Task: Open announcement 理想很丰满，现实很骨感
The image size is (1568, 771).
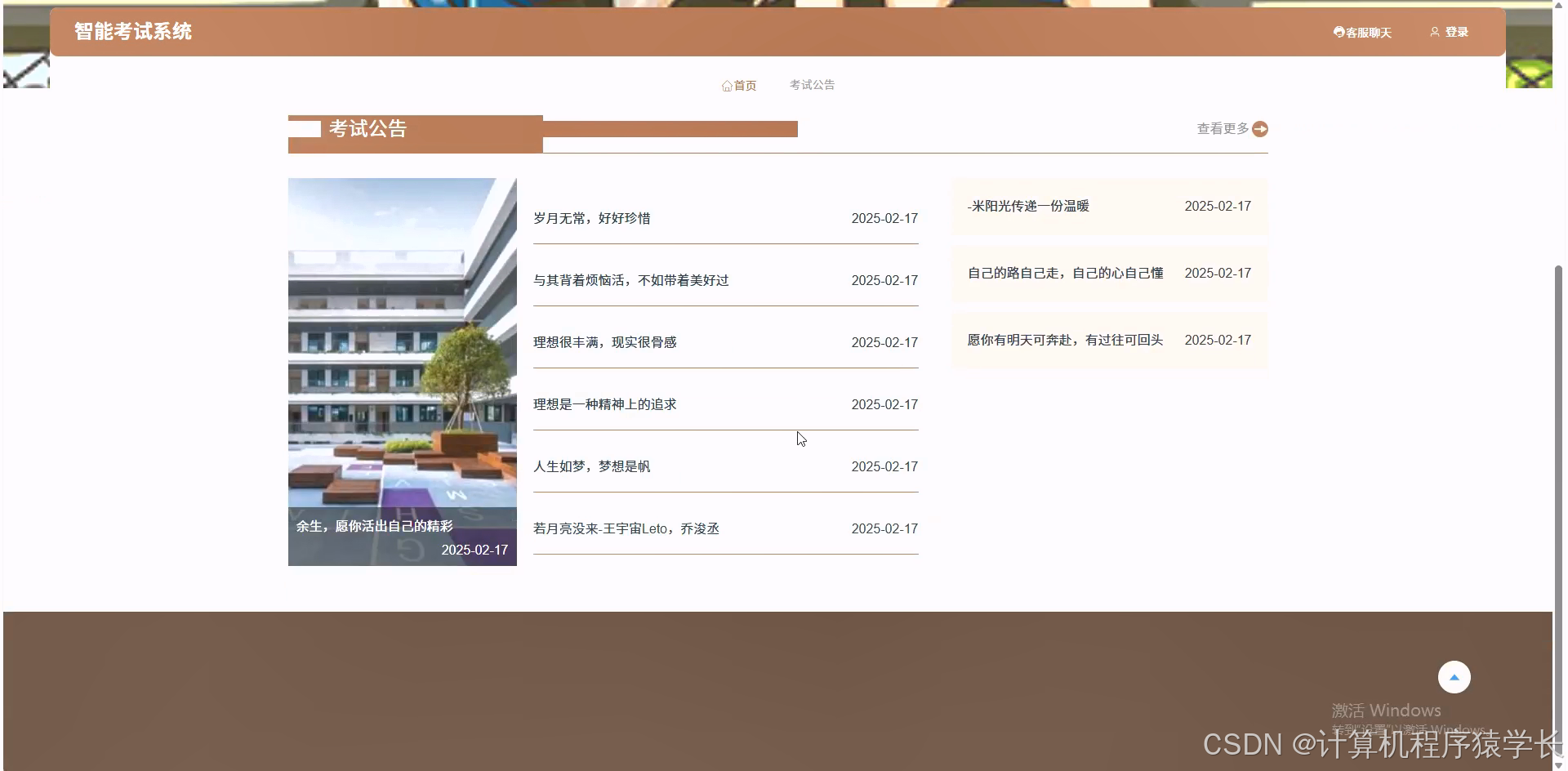Action: [x=606, y=342]
